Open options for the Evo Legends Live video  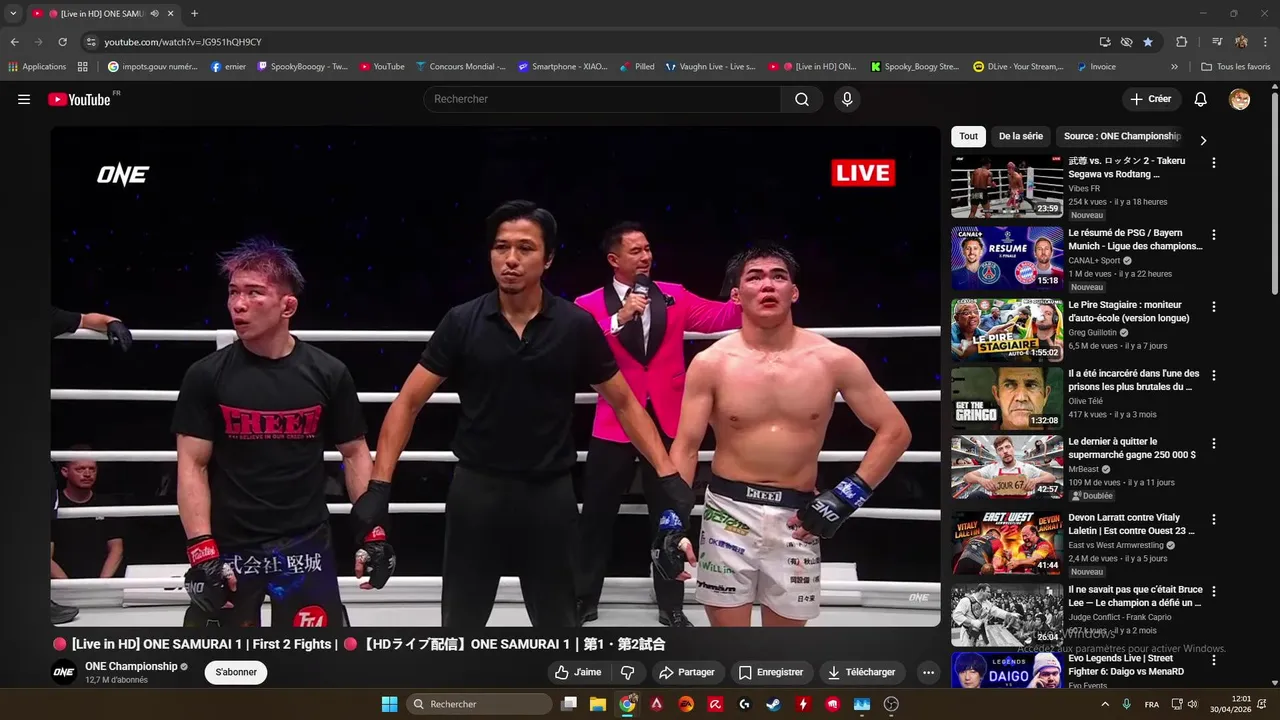coord(1214,660)
